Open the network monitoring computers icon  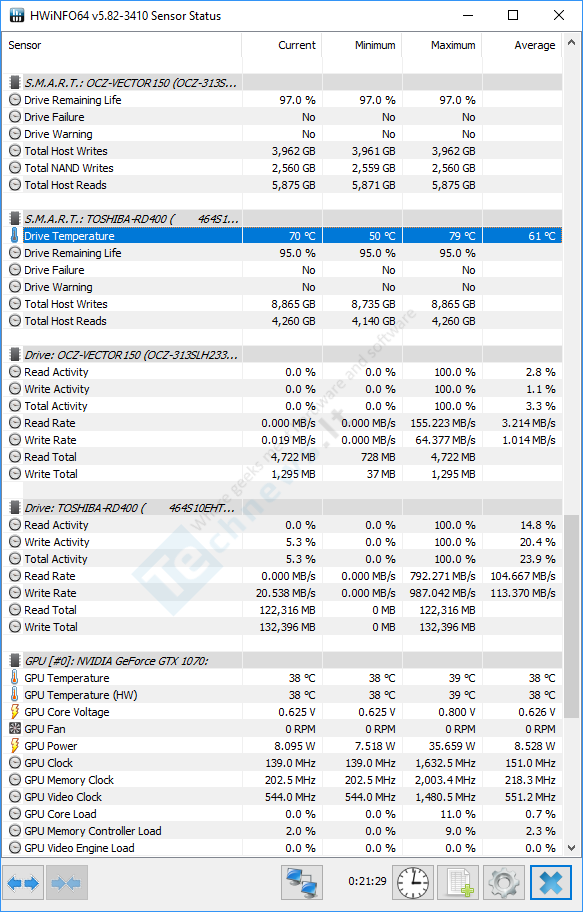302,884
